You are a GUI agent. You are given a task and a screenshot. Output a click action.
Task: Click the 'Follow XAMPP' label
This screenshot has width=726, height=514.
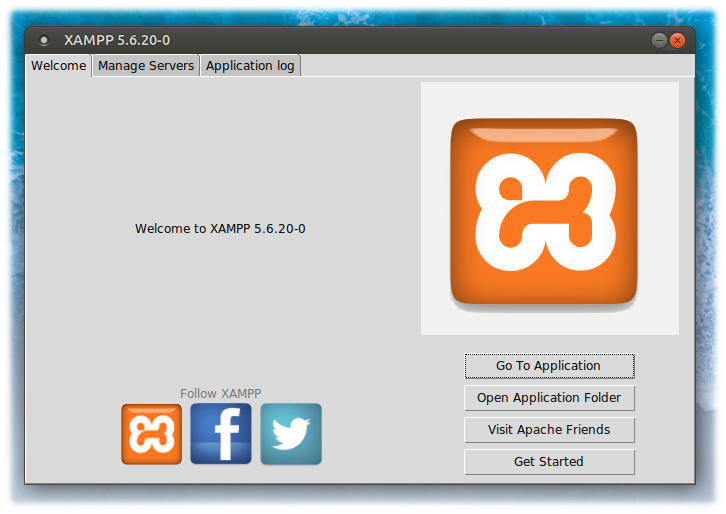(x=221, y=394)
